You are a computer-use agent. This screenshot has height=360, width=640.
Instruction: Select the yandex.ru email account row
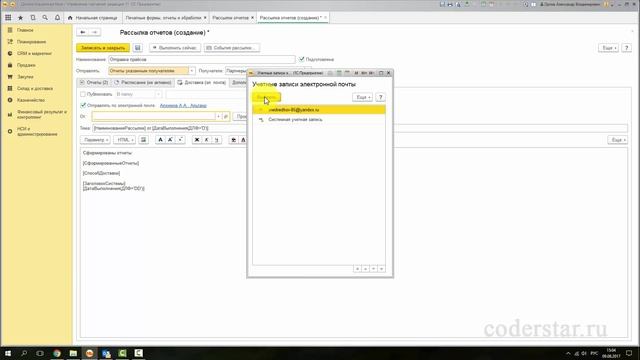[319, 110]
